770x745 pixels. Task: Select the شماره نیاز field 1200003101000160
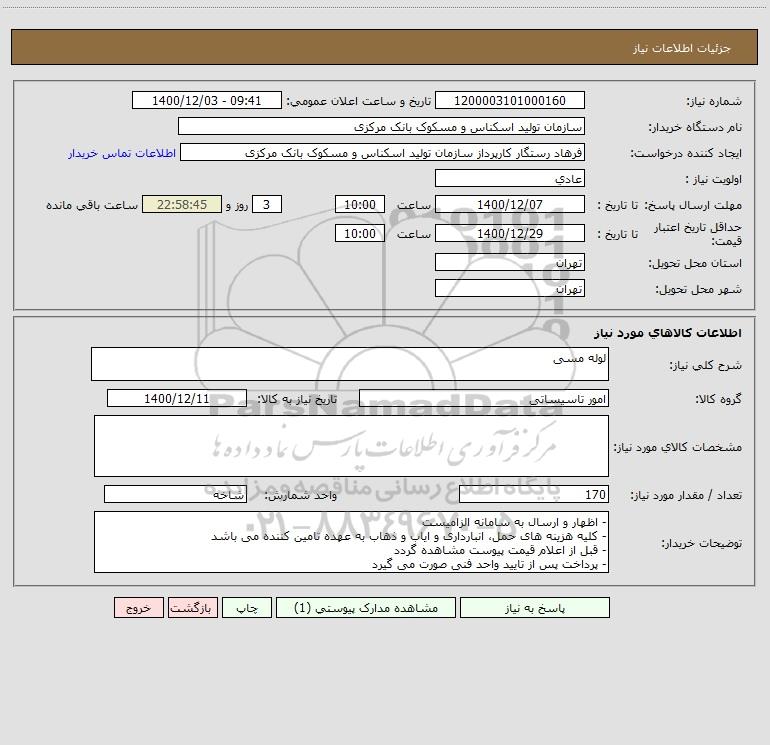(x=510, y=101)
